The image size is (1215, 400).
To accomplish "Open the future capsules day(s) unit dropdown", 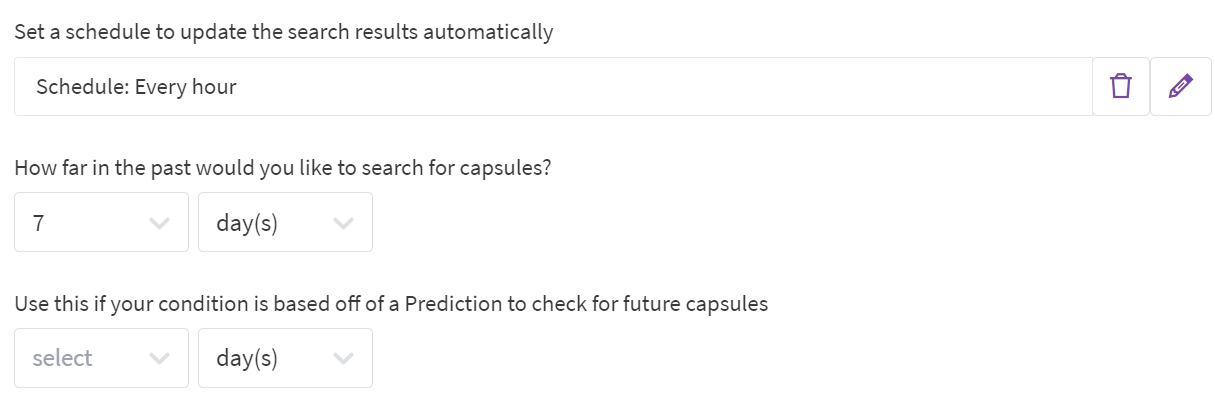I will (x=270, y=358).
